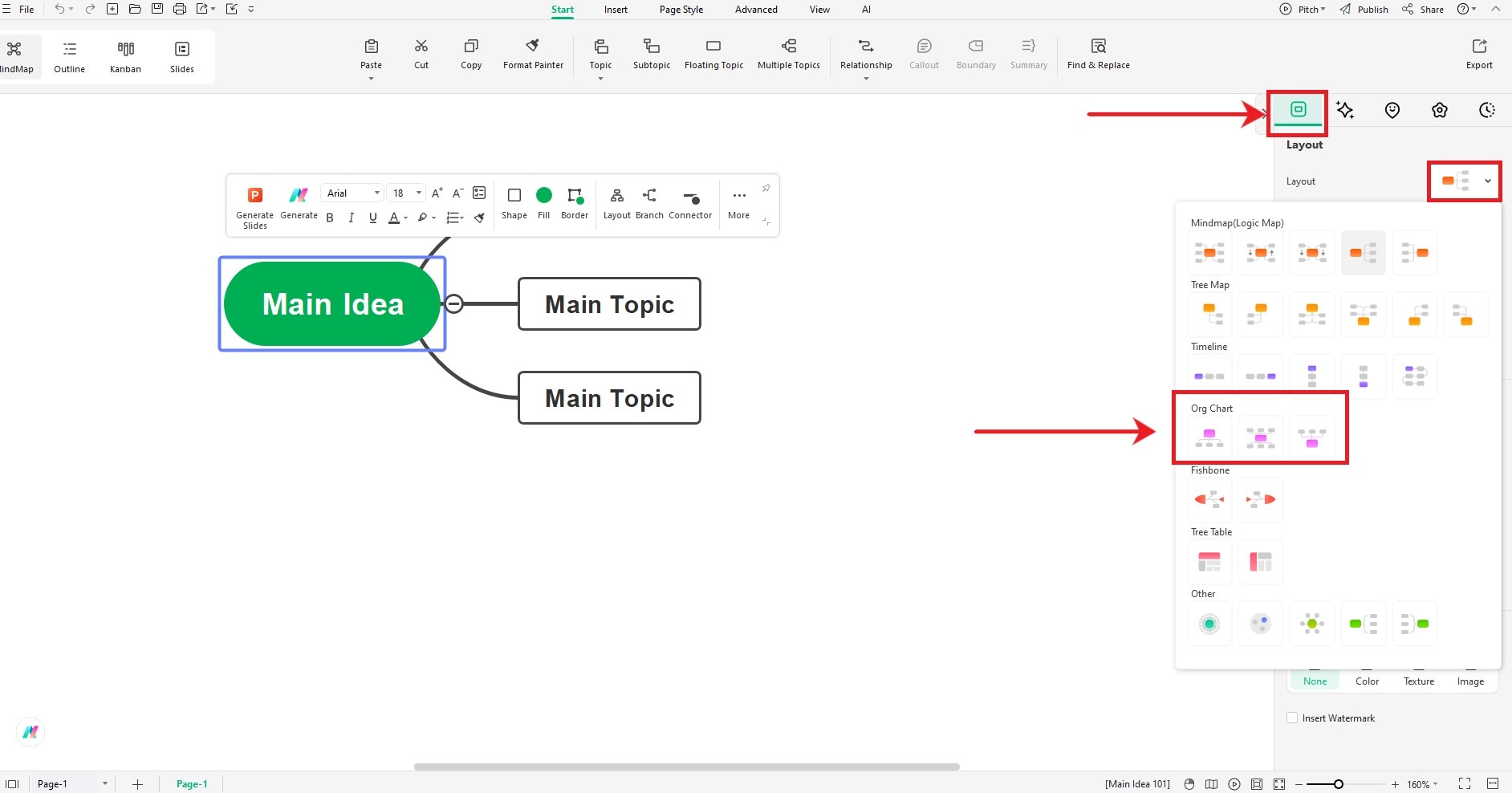
Task: Switch to the Advanced tab
Action: (756, 10)
